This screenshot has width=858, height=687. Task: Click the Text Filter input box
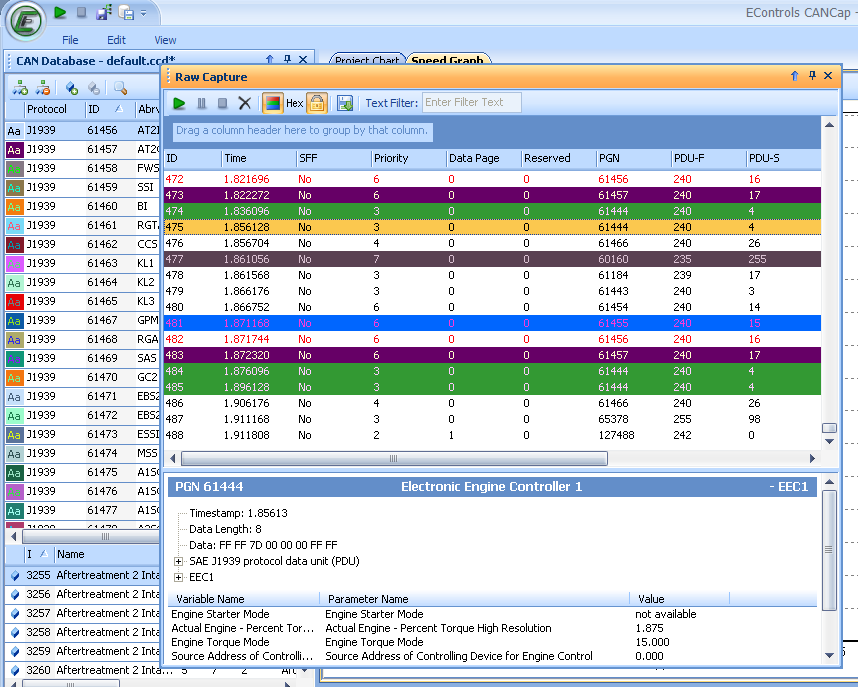[x=471, y=102]
